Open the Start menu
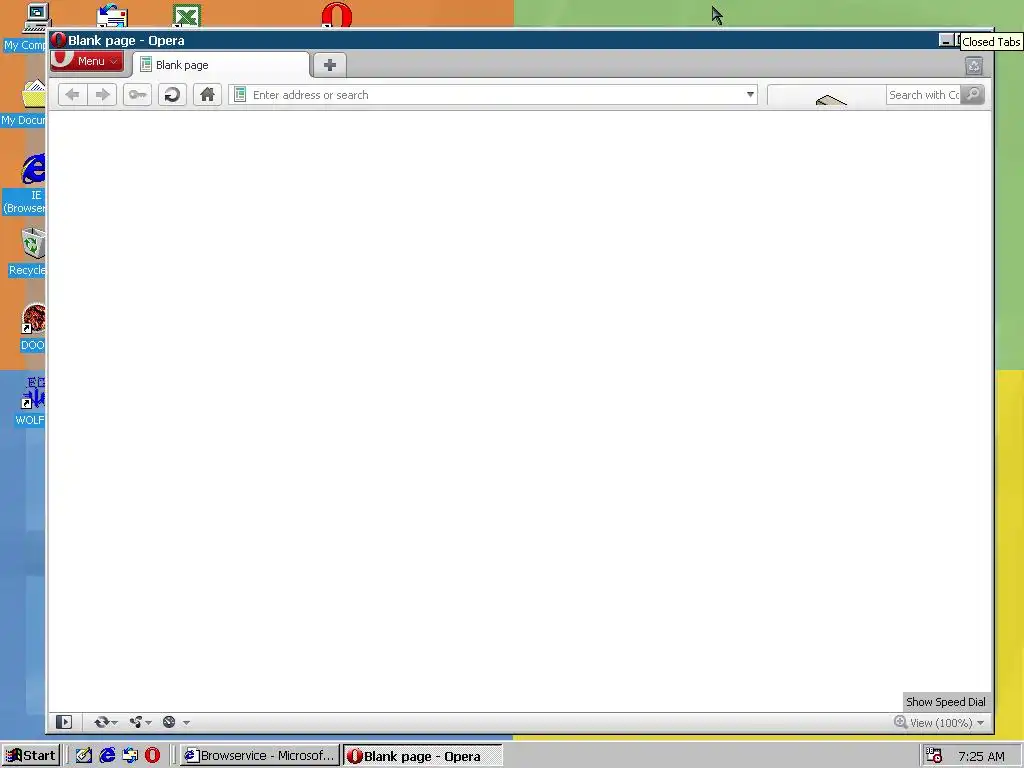 click(x=31, y=756)
